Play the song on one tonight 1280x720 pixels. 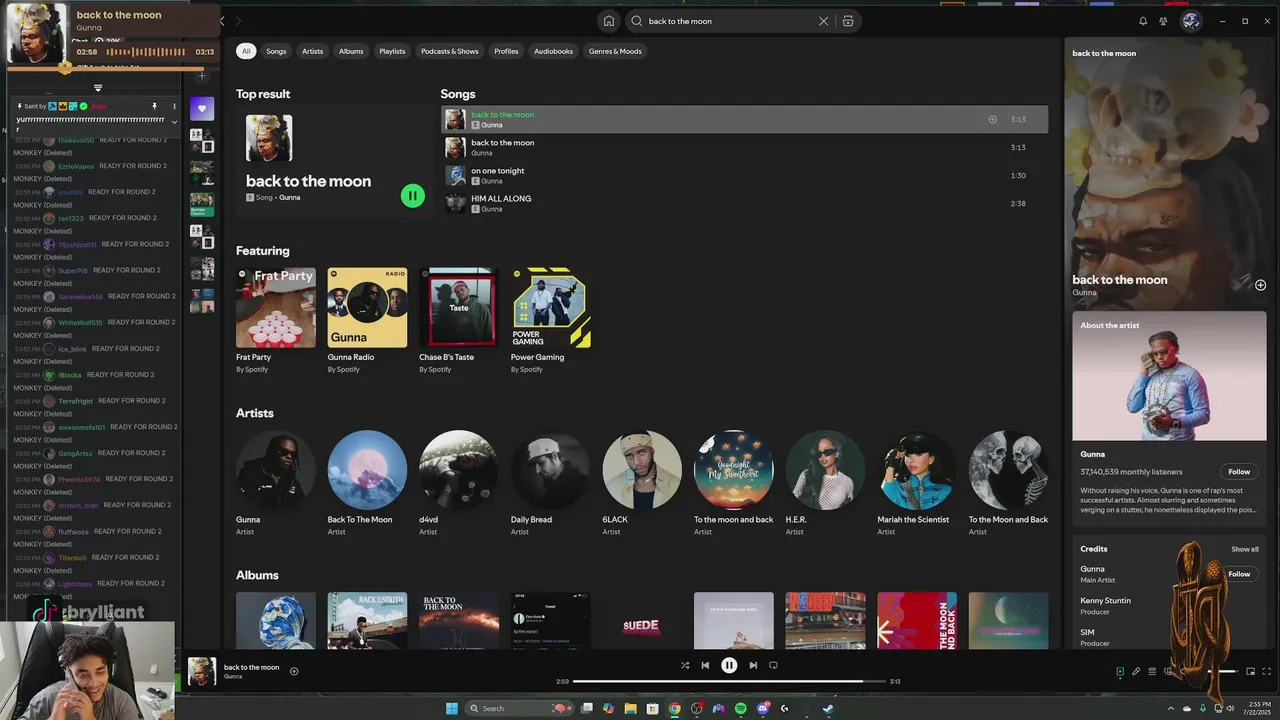point(744,175)
